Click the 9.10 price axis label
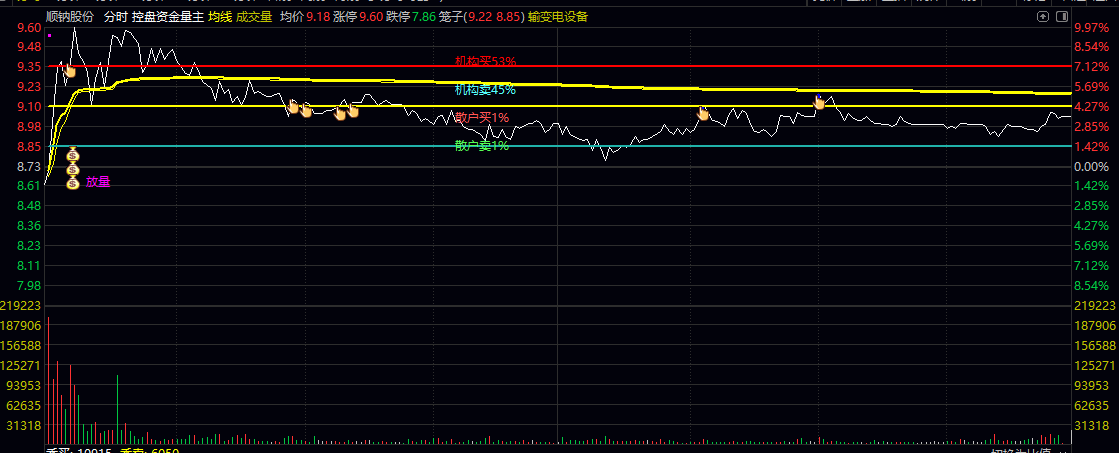The width and height of the screenshot is (1119, 453). tap(29, 107)
